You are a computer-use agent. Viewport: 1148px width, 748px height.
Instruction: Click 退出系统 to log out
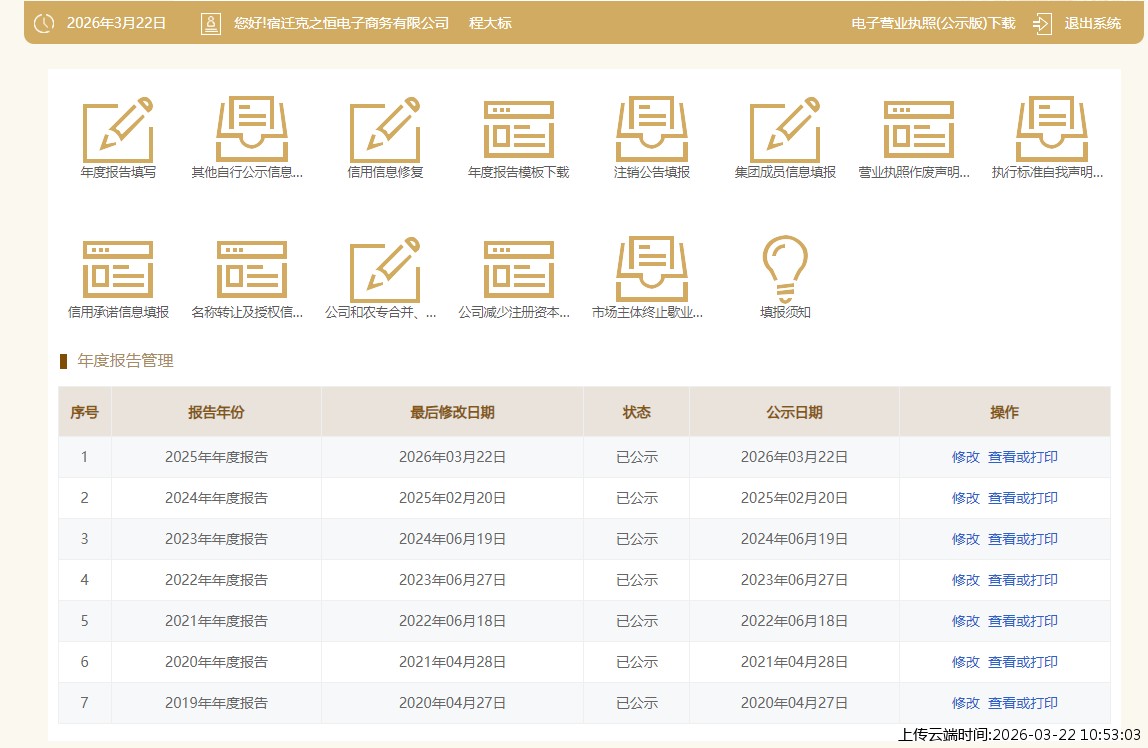point(1092,23)
